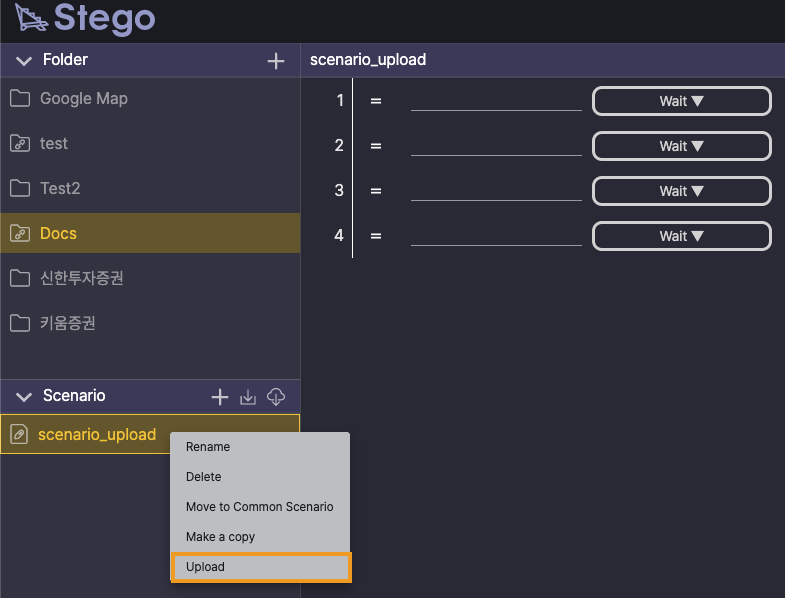Grab the row 1 drag handle icon

tap(376, 101)
